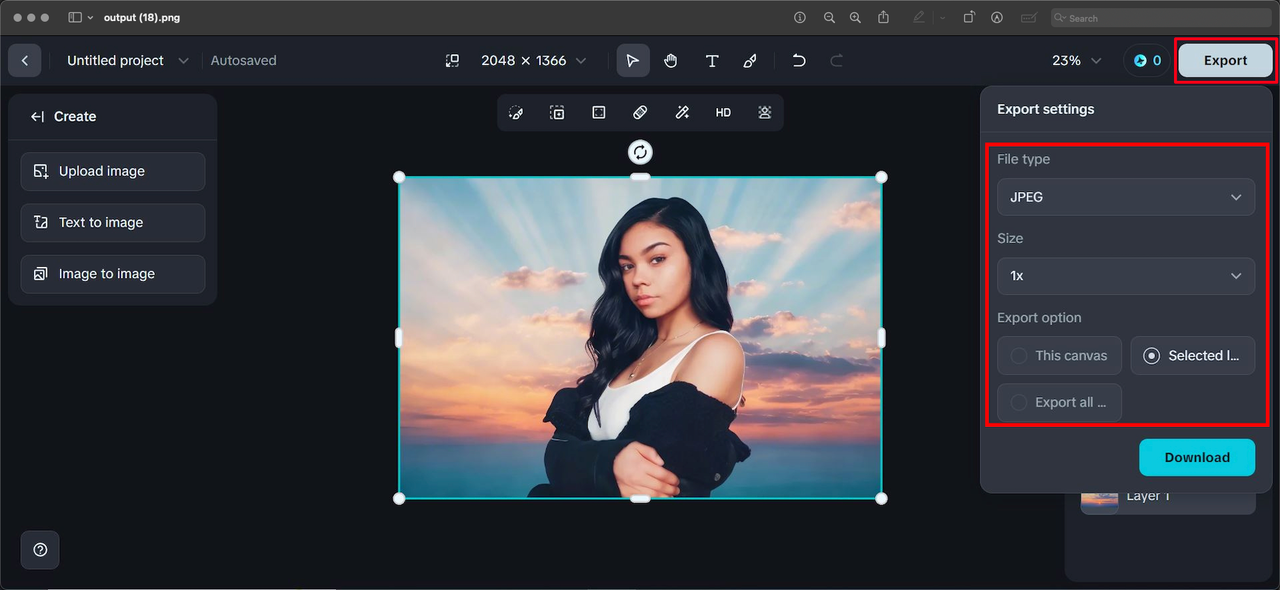Open the Untitled project name chevron
This screenshot has height=590, width=1280.
[x=183, y=60]
